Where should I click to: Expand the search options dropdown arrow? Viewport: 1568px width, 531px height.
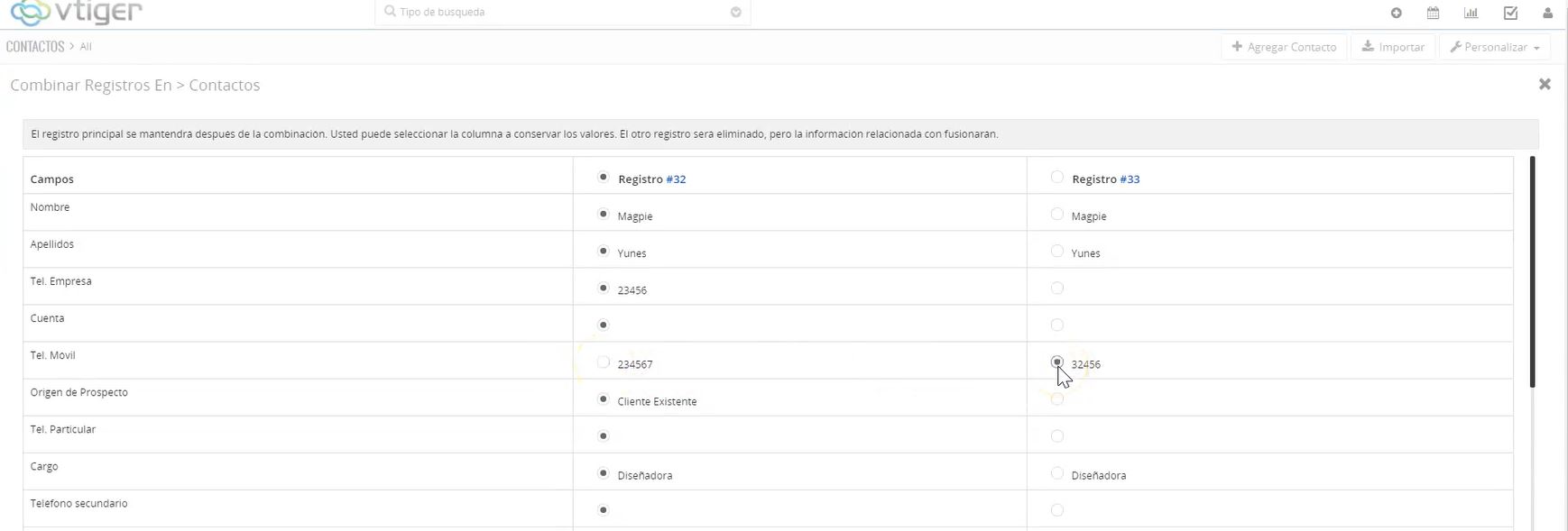coord(735,13)
